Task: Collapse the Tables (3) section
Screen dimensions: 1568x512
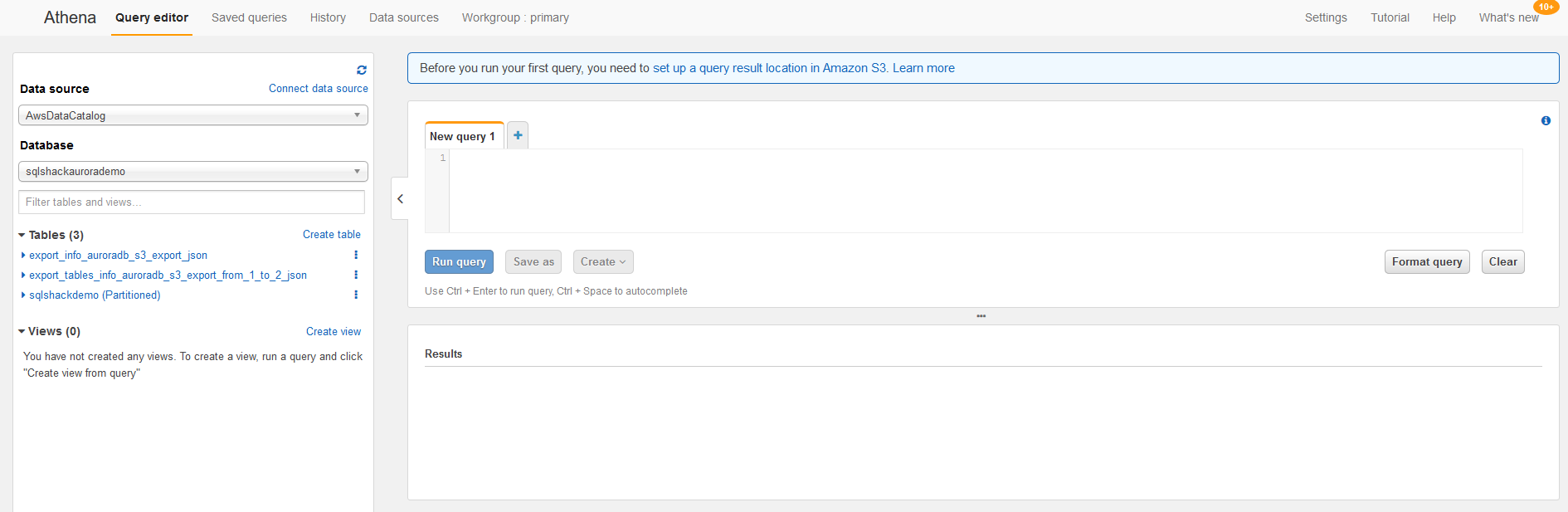Action: click(x=22, y=236)
